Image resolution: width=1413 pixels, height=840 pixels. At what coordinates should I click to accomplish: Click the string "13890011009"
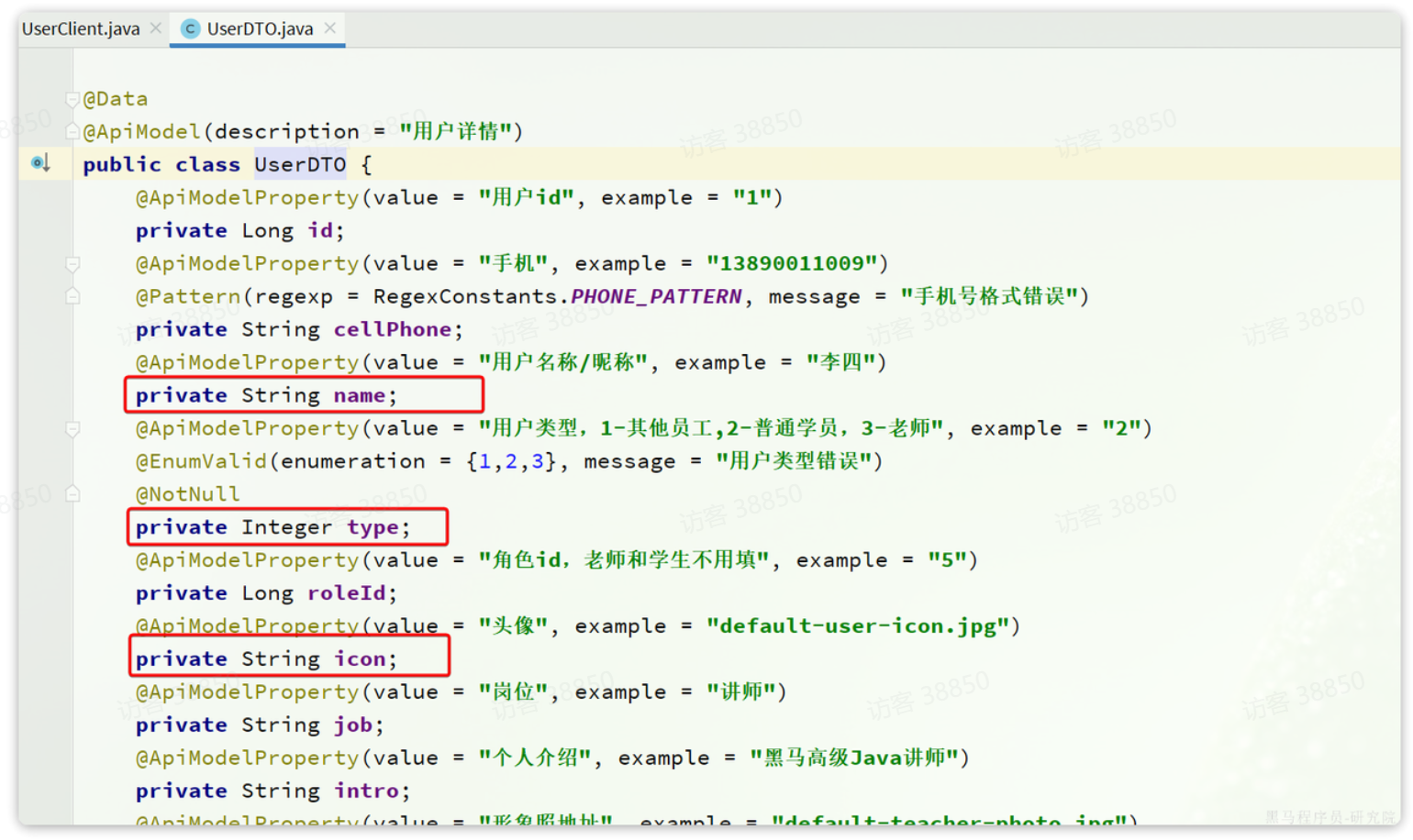[792, 264]
